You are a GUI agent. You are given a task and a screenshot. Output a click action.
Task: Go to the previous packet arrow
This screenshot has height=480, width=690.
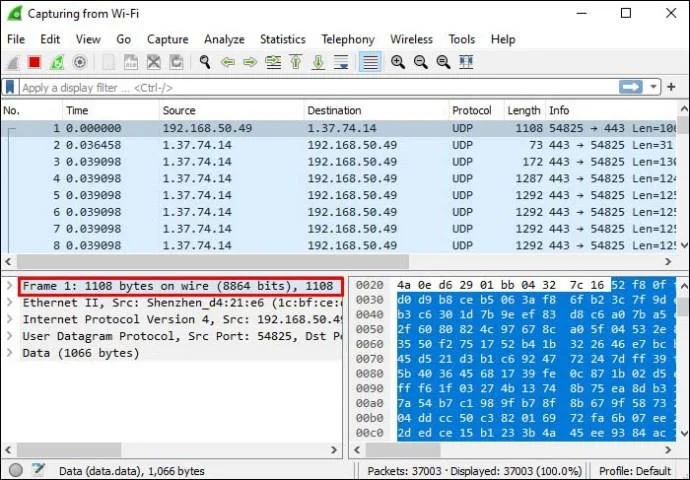[228, 62]
